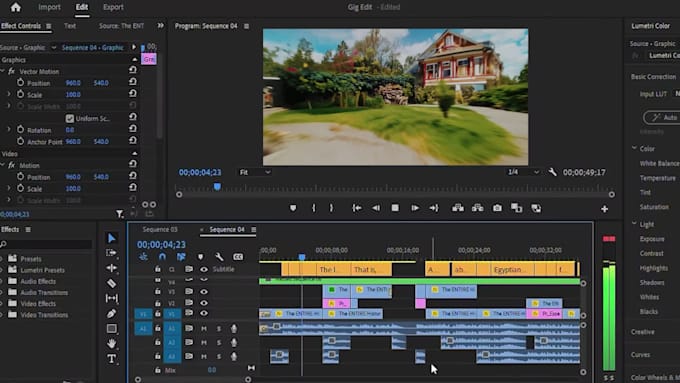The width and height of the screenshot is (680, 383).
Task: Select the Type tool
Action: pyautogui.click(x=111, y=359)
